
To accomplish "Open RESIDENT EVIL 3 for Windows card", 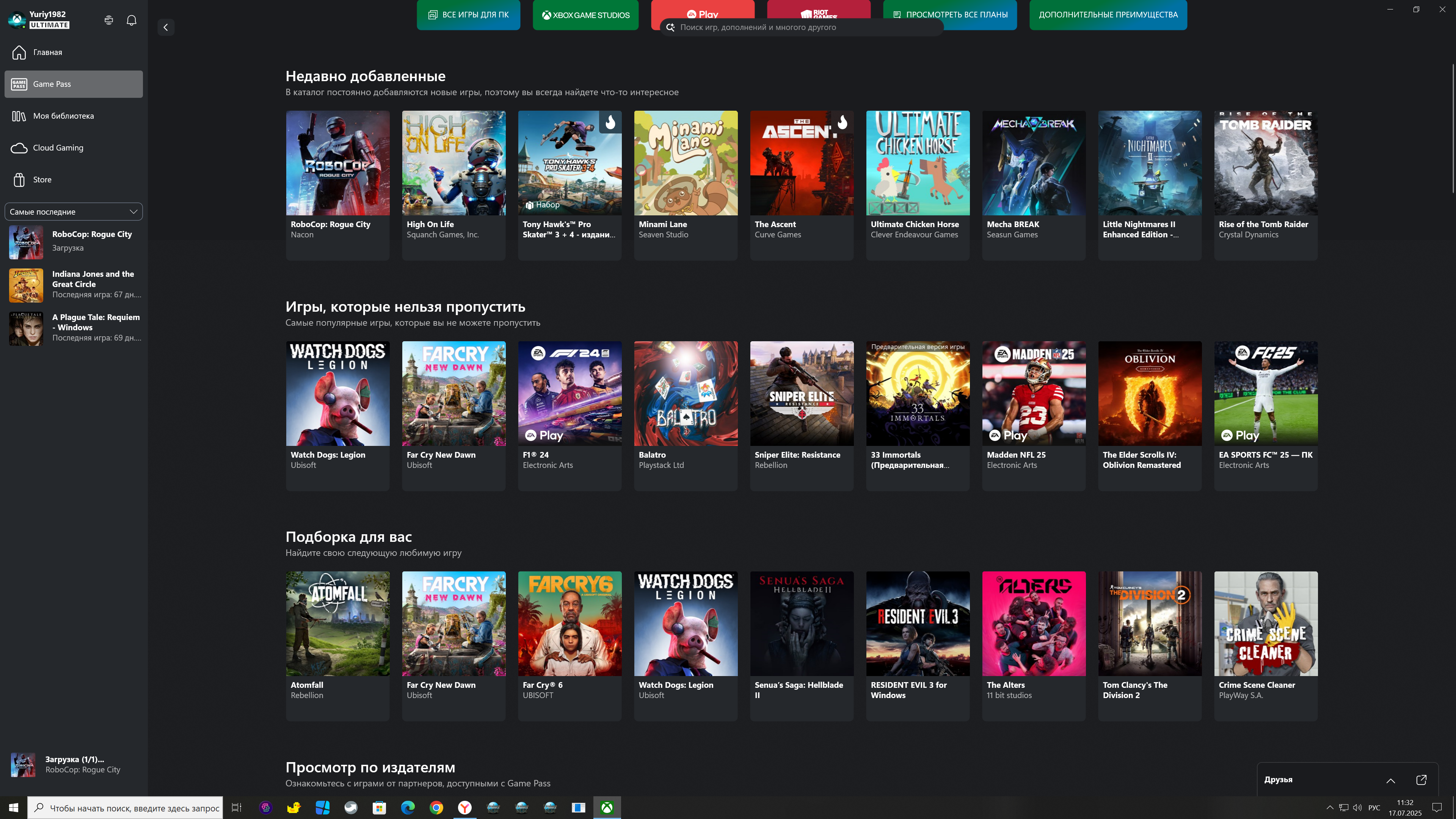I will pyautogui.click(x=918, y=646).
